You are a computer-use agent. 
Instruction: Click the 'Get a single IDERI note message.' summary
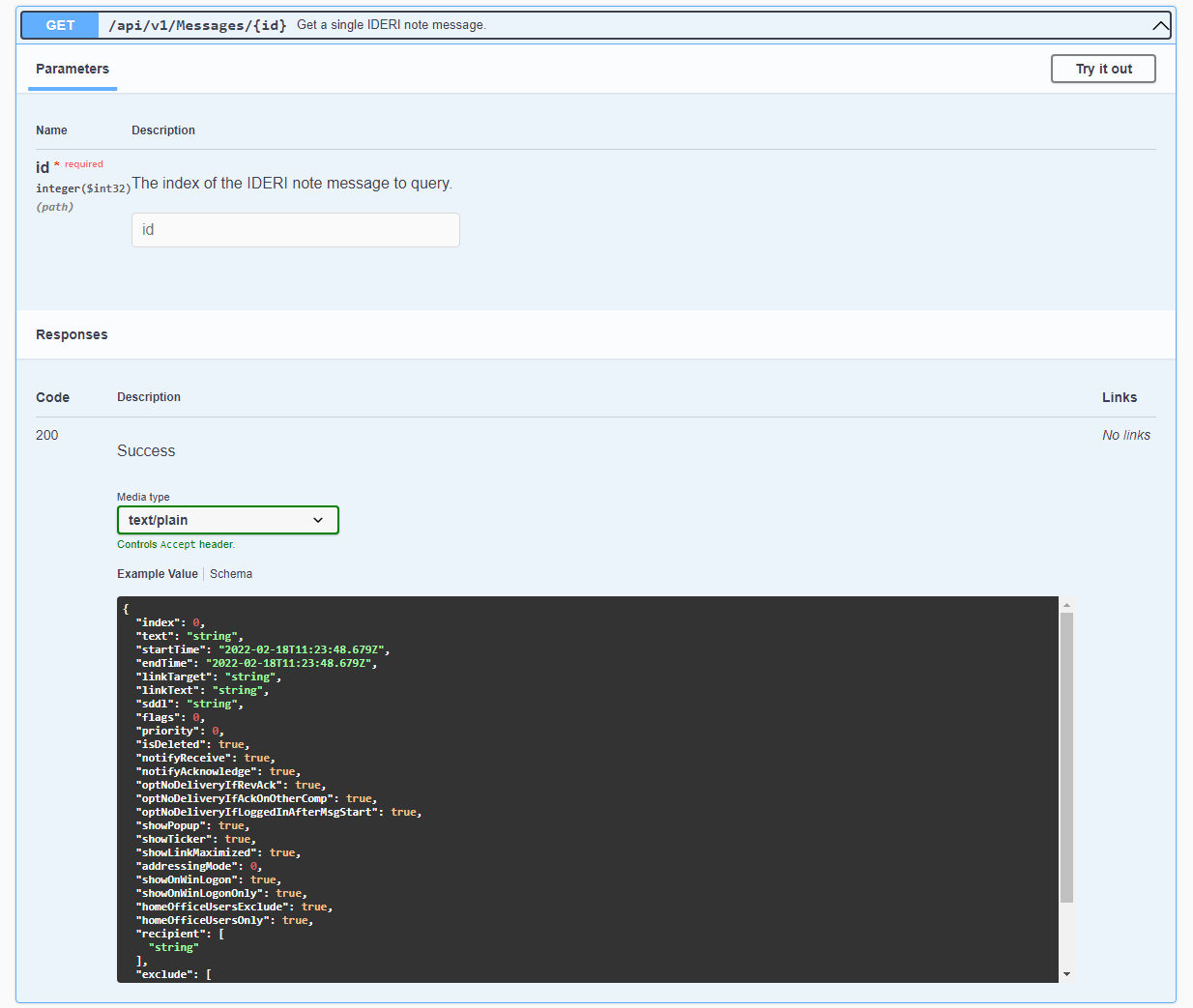tap(392, 25)
